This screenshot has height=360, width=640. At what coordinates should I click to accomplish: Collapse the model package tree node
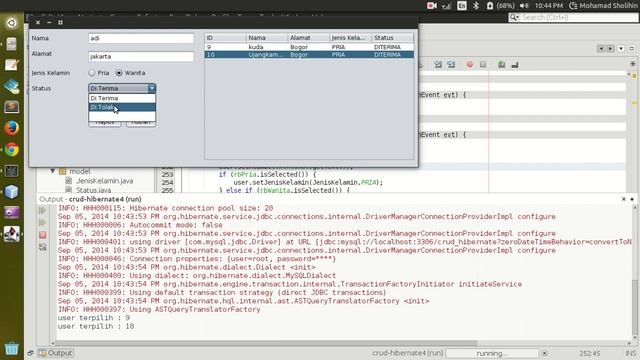(53, 171)
